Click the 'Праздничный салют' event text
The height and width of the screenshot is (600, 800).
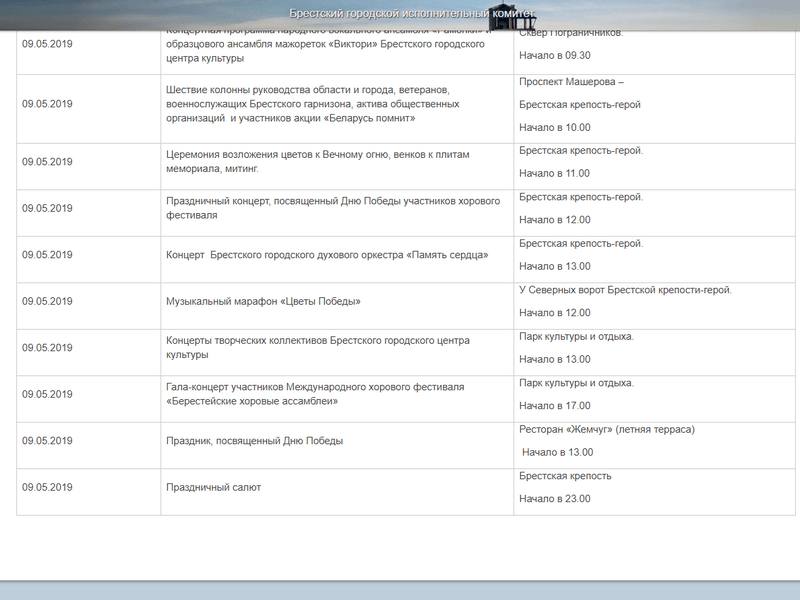[213, 487]
